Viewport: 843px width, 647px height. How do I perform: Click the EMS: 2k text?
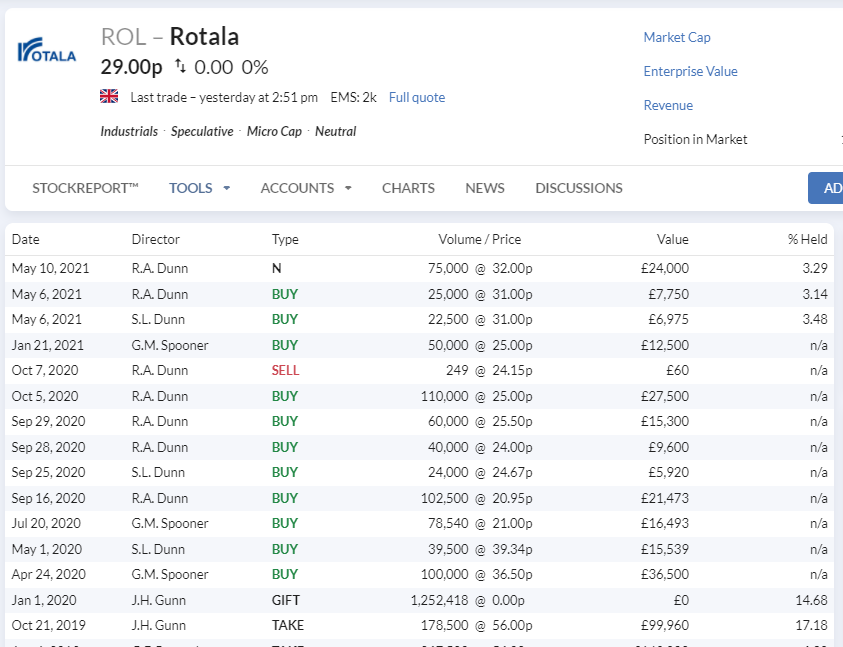(x=353, y=97)
